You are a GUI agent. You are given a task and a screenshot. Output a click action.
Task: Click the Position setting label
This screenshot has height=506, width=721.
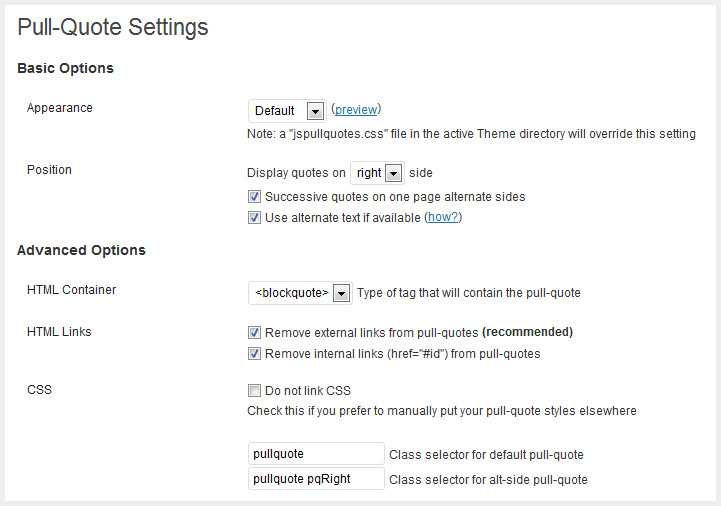pyautogui.click(x=50, y=170)
